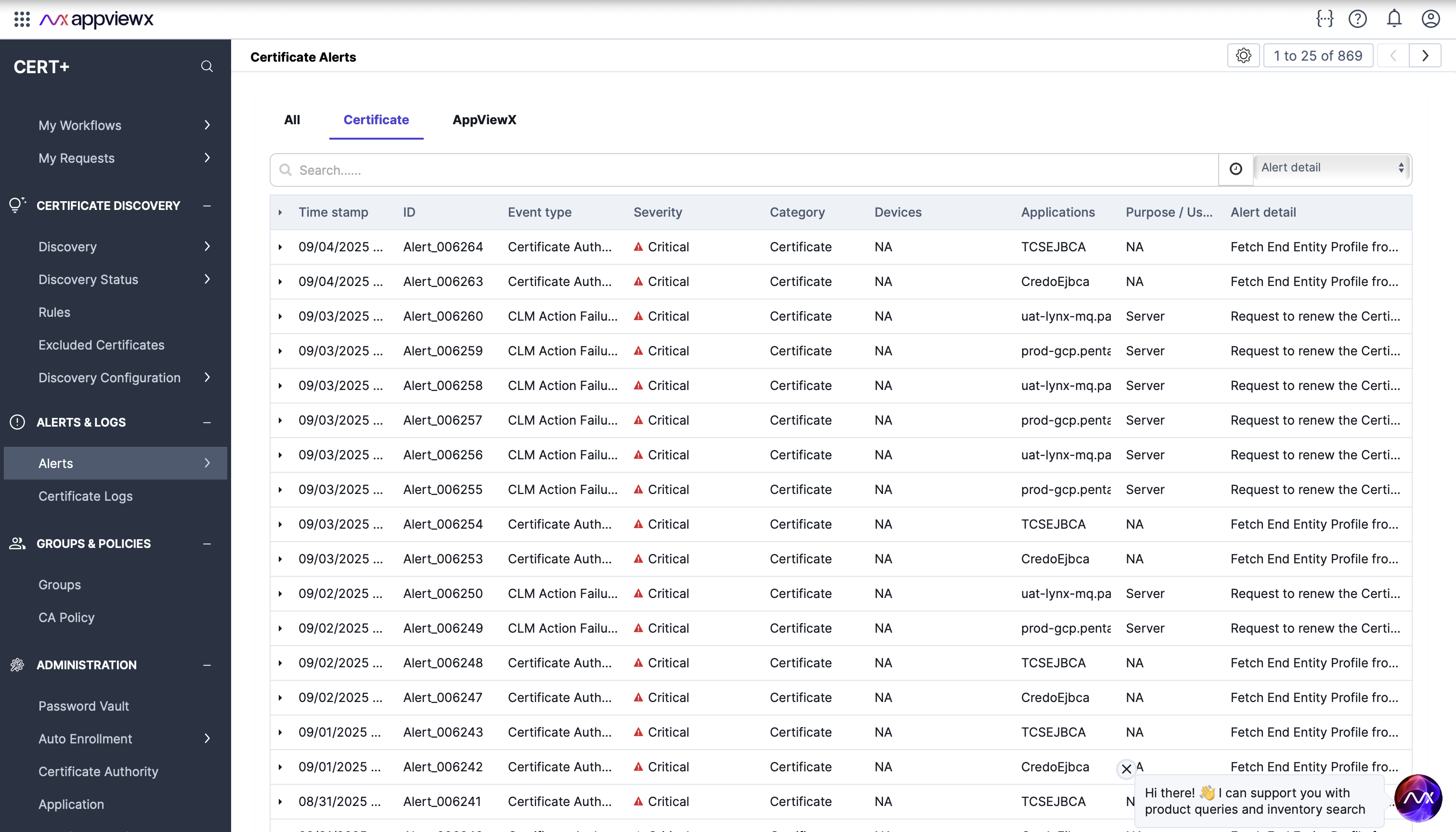Image resolution: width=1456 pixels, height=832 pixels.
Task: Expand row Alert_006259 details
Action: (280, 351)
